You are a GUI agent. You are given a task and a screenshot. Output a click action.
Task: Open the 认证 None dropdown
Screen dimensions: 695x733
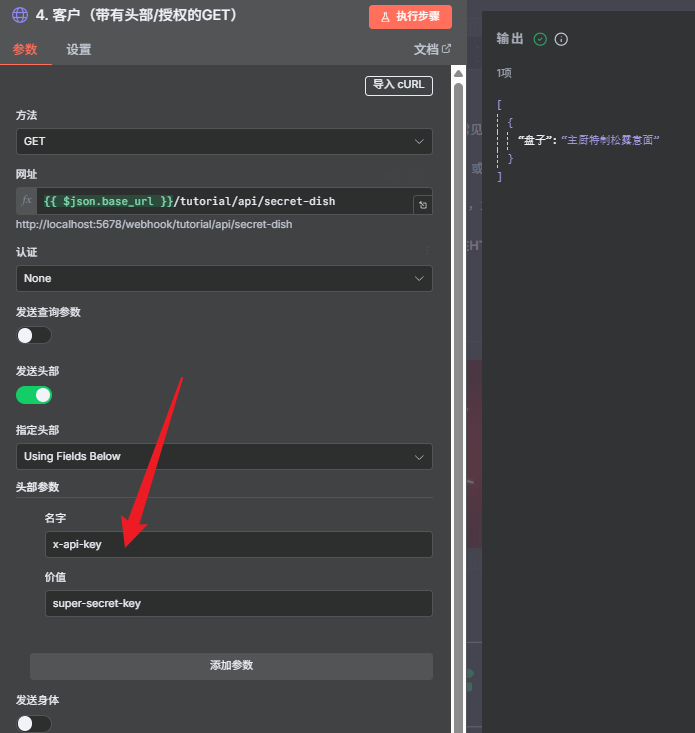(x=224, y=279)
